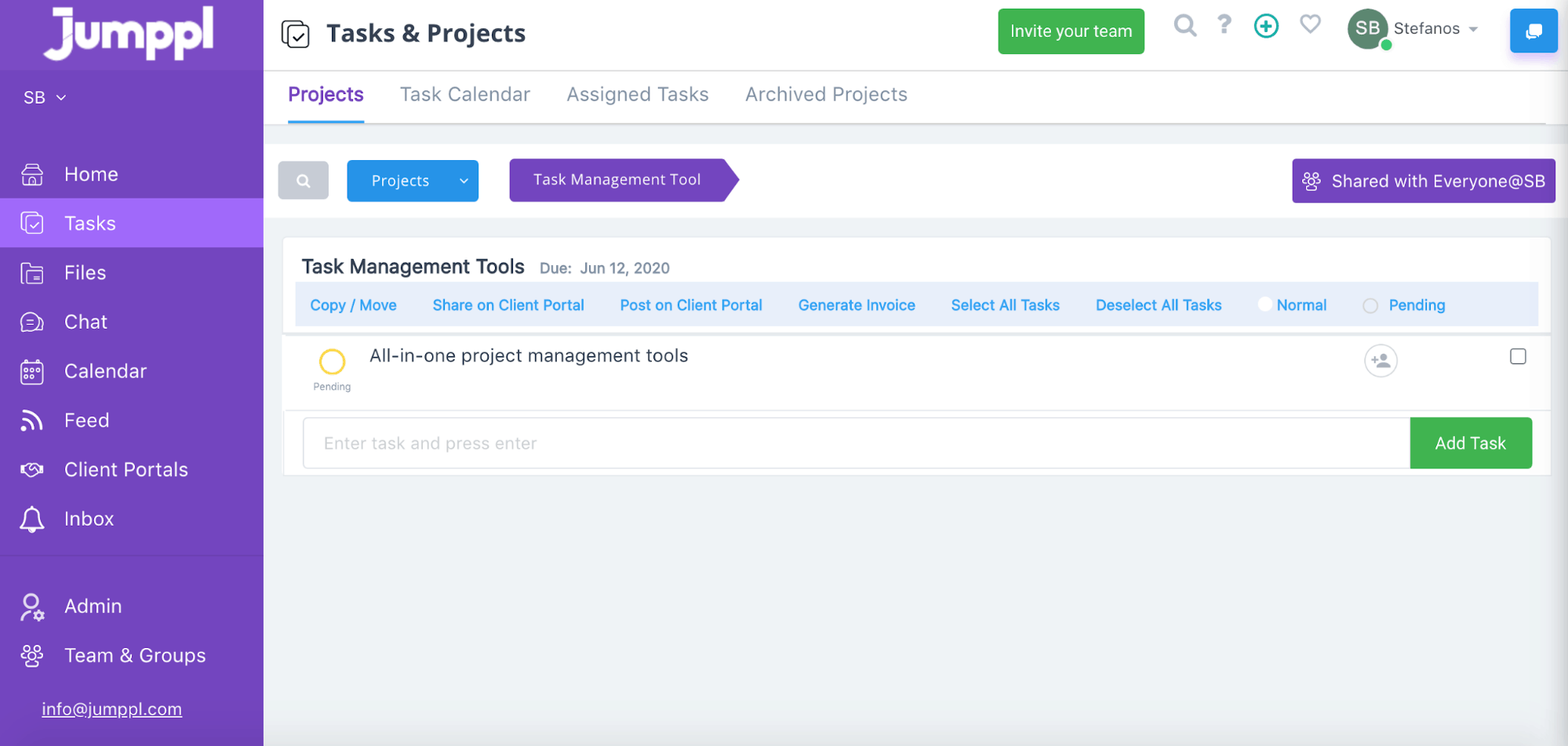Click Share on Client Portal link
This screenshot has width=1568, height=746.
[x=508, y=305]
